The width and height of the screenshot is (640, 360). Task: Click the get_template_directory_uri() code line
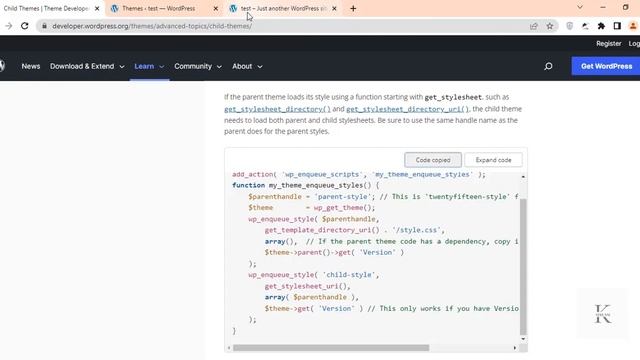355,230
